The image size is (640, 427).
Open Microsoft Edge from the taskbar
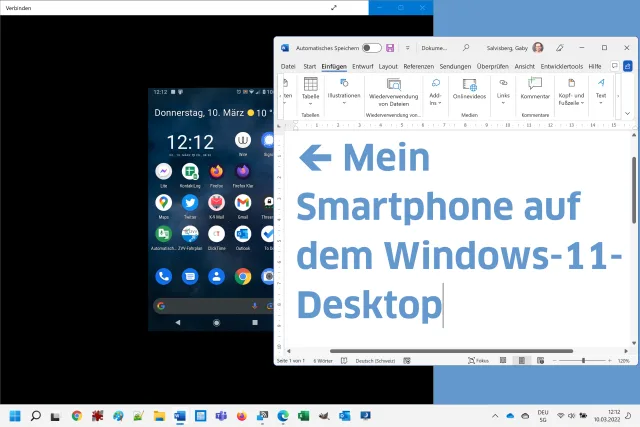(283, 416)
